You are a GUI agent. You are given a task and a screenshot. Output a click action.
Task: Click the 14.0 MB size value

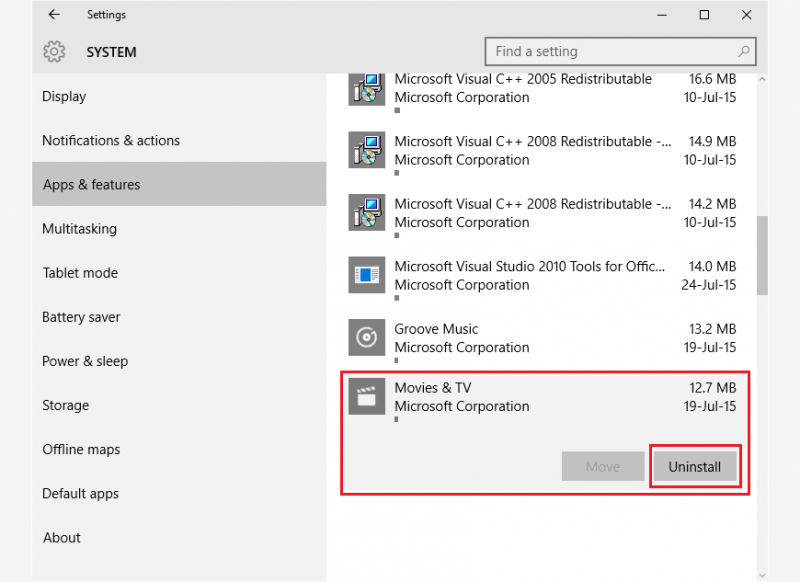(x=712, y=266)
